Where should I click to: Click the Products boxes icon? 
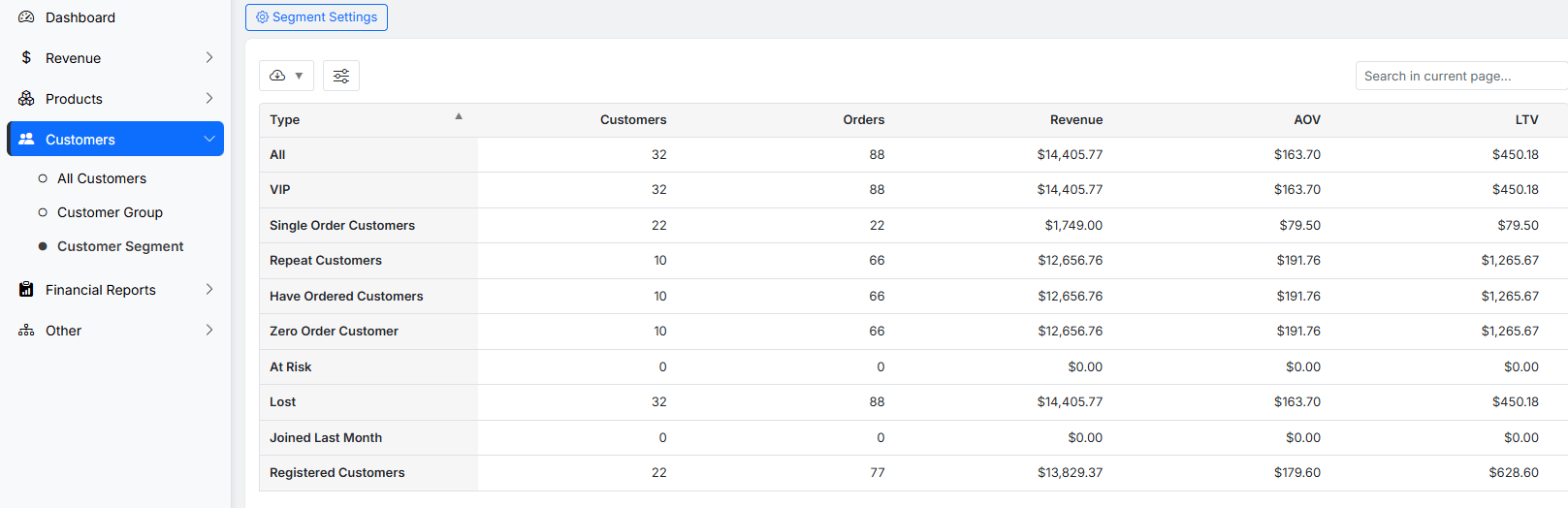tap(26, 99)
